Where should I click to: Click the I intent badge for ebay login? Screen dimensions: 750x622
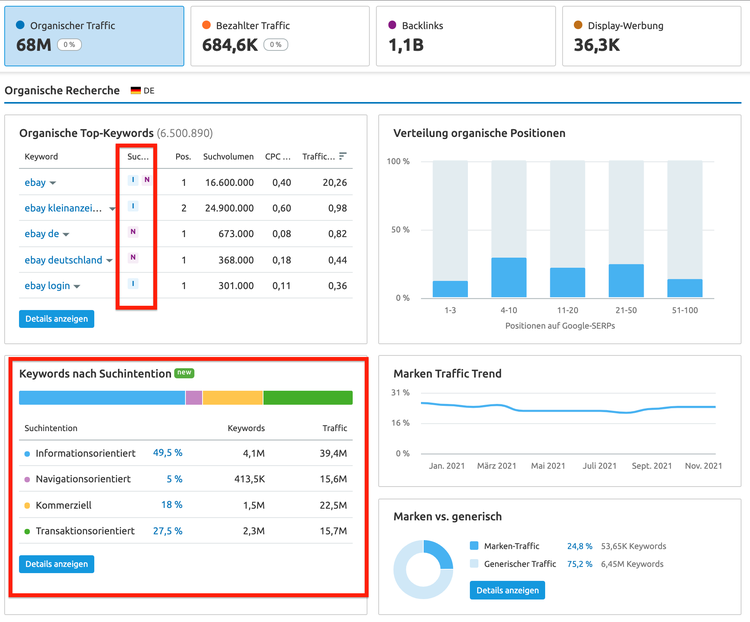(x=133, y=284)
